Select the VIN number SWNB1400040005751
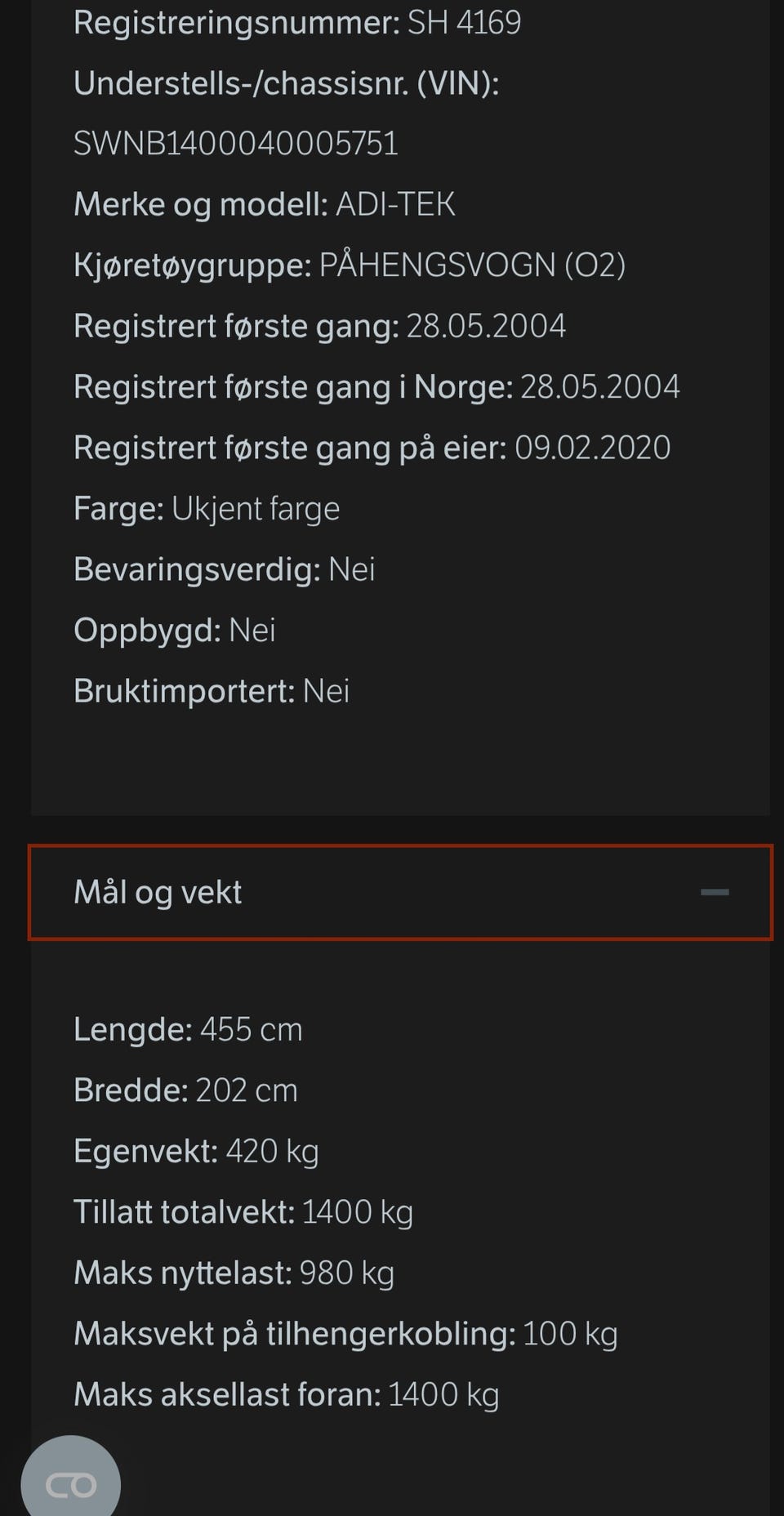Image resolution: width=784 pixels, height=1516 pixels. (236, 144)
